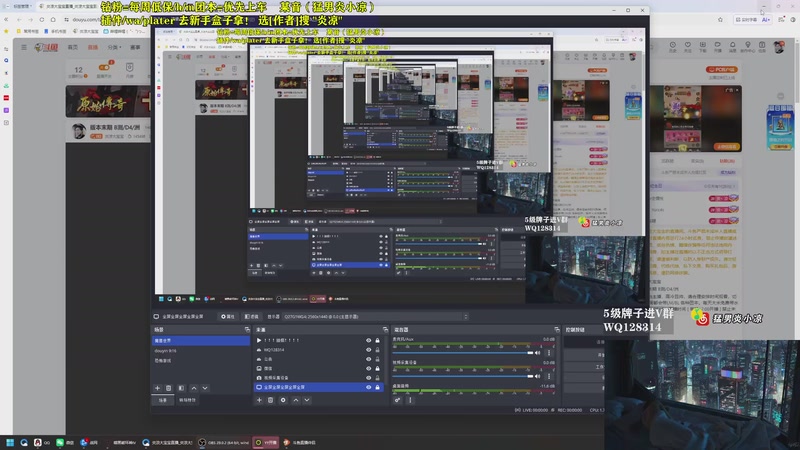This screenshot has height=450, width=800.
Task: Go to 首页 in Douyu navigation
Action: coord(73,47)
